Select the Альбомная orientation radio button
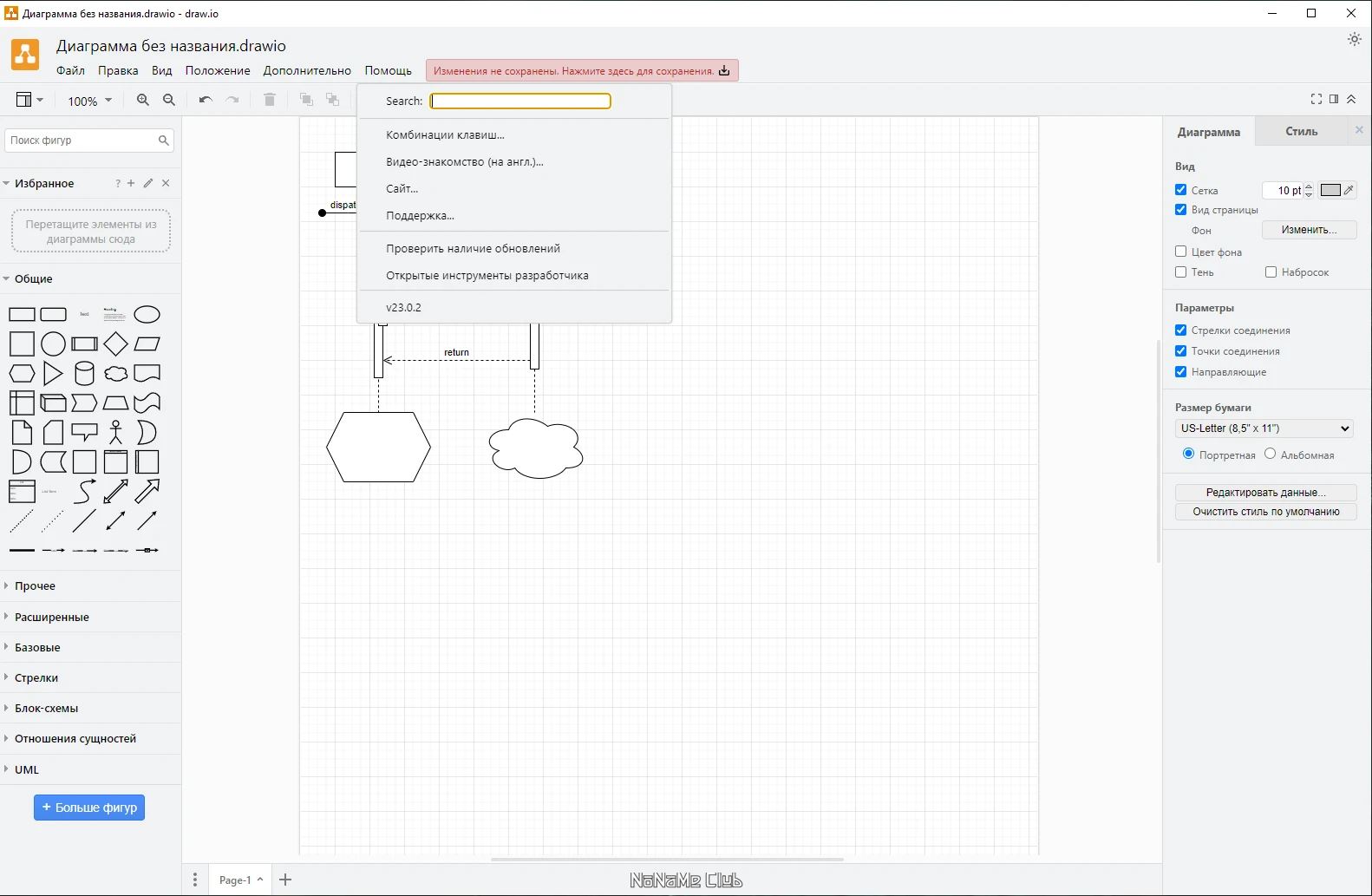Viewport: 1372px width, 896px height. point(1270,454)
